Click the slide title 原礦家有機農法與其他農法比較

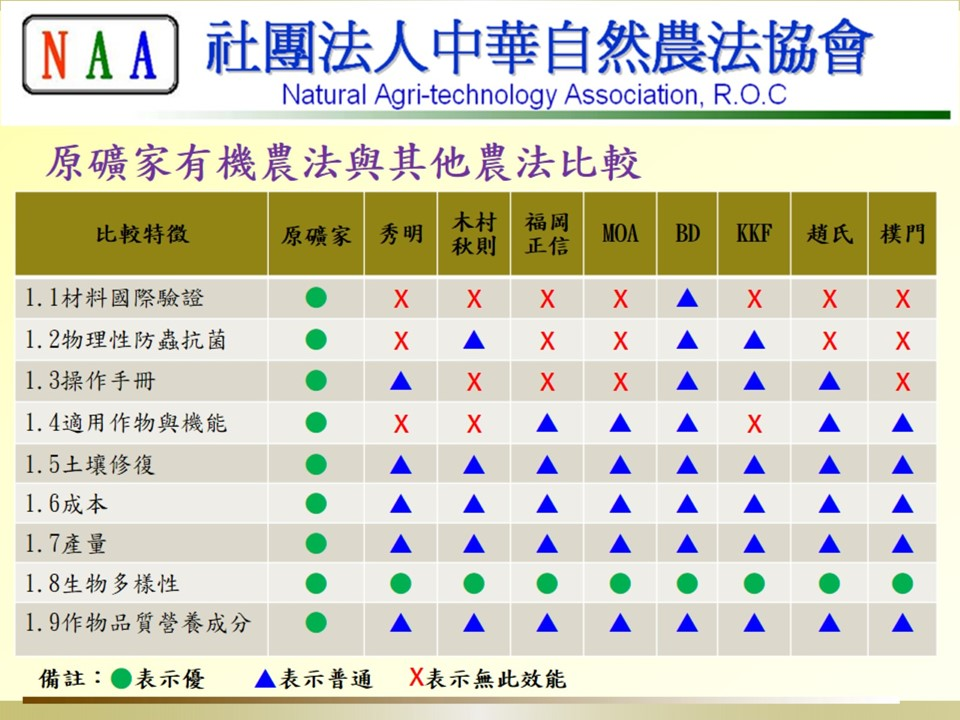(343, 162)
